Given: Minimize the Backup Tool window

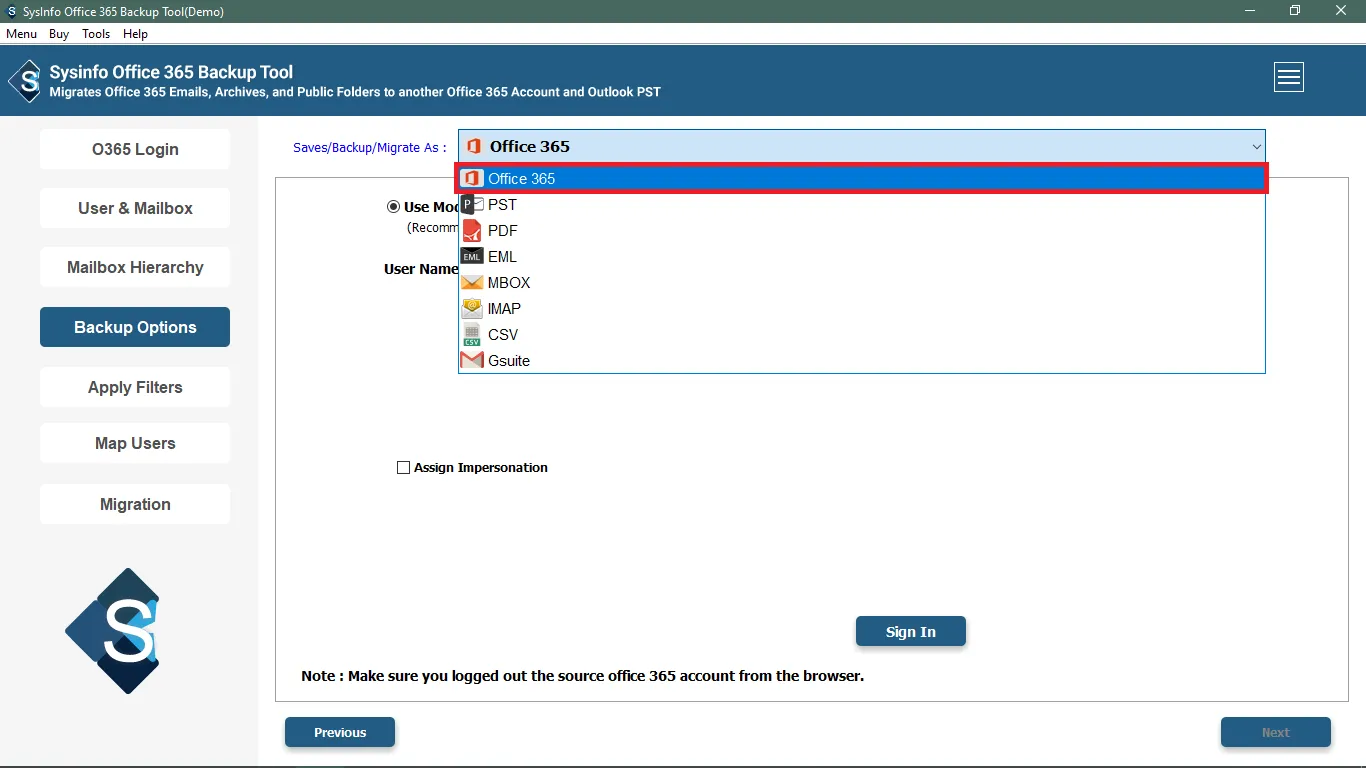Looking at the screenshot, I should pyautogui.click(x=1249, y=11).
